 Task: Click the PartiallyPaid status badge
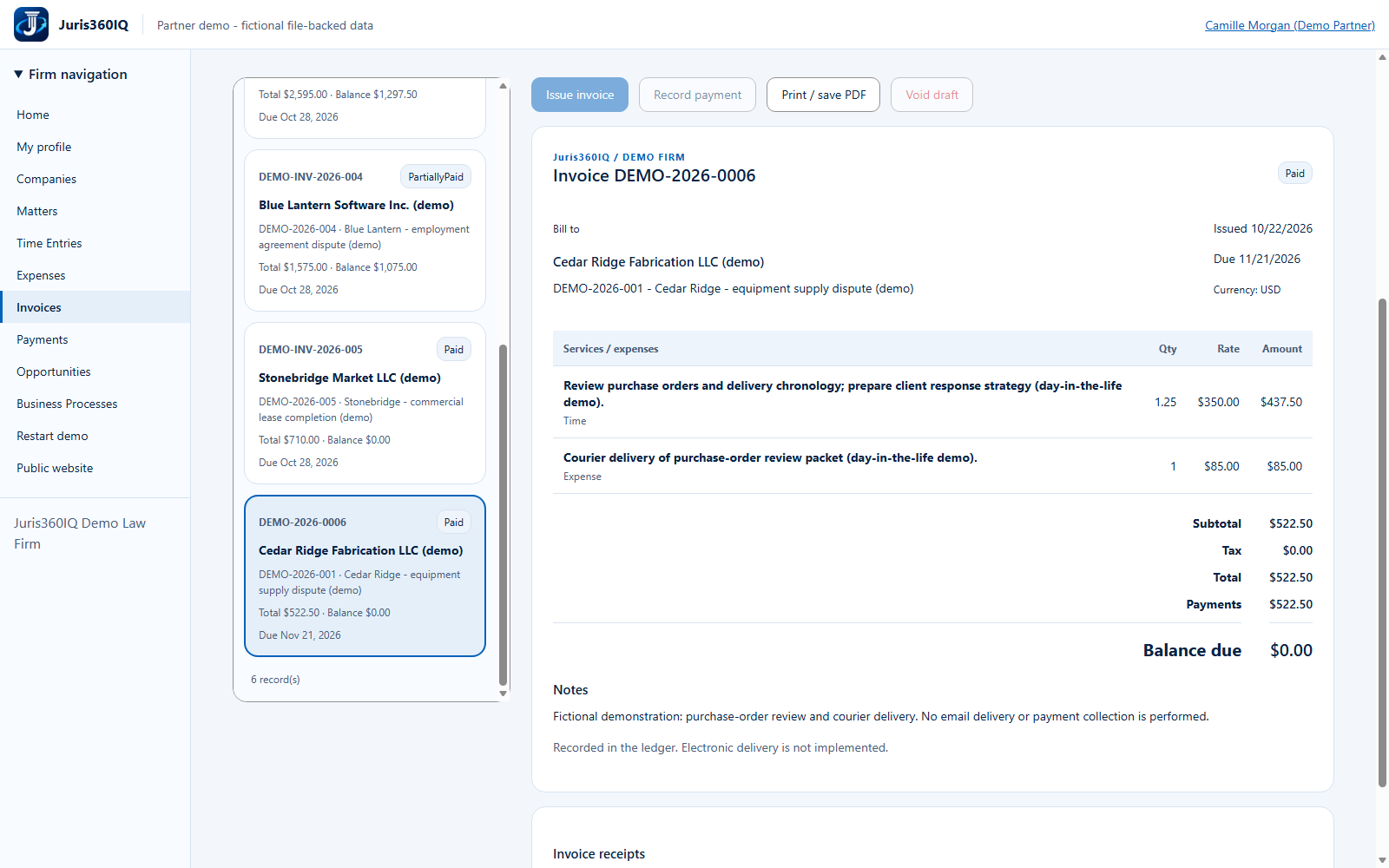click(x=436, y=177)
